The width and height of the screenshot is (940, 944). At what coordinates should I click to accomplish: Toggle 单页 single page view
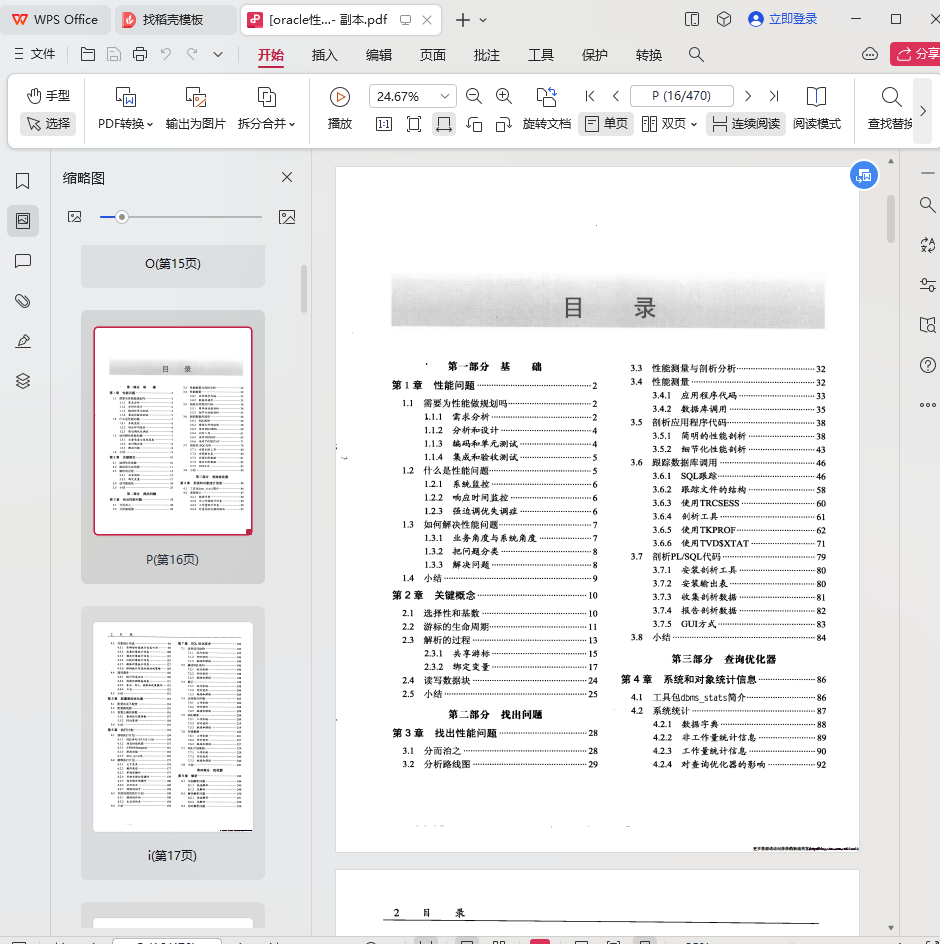[606, 124]
